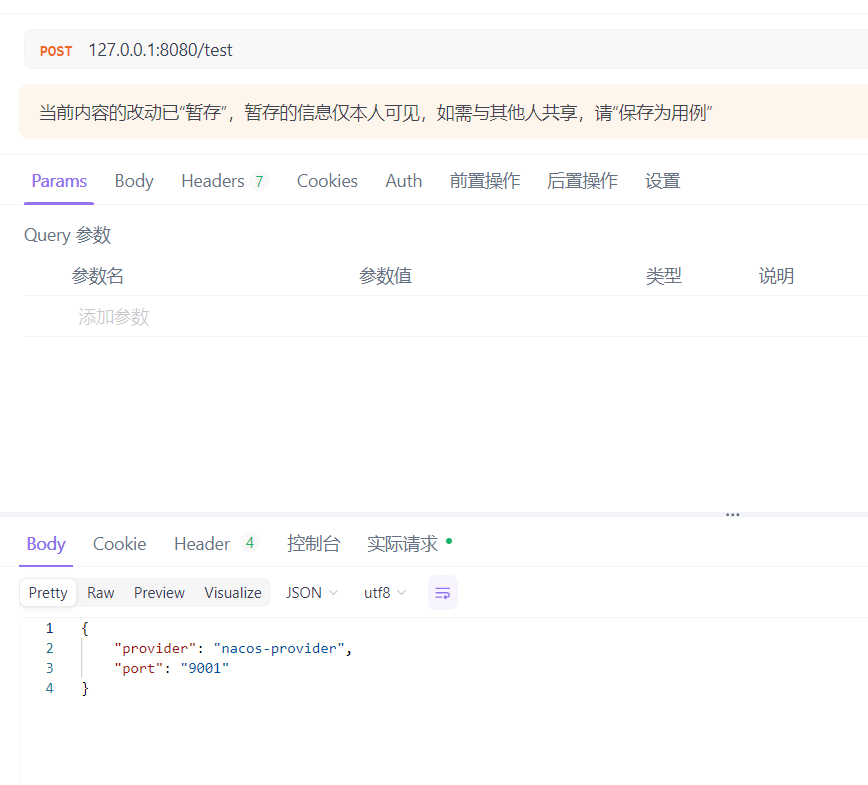The image size is (868, 785).
Task: Click the 添加参数 input field
Action: click(x=114, y=317)
